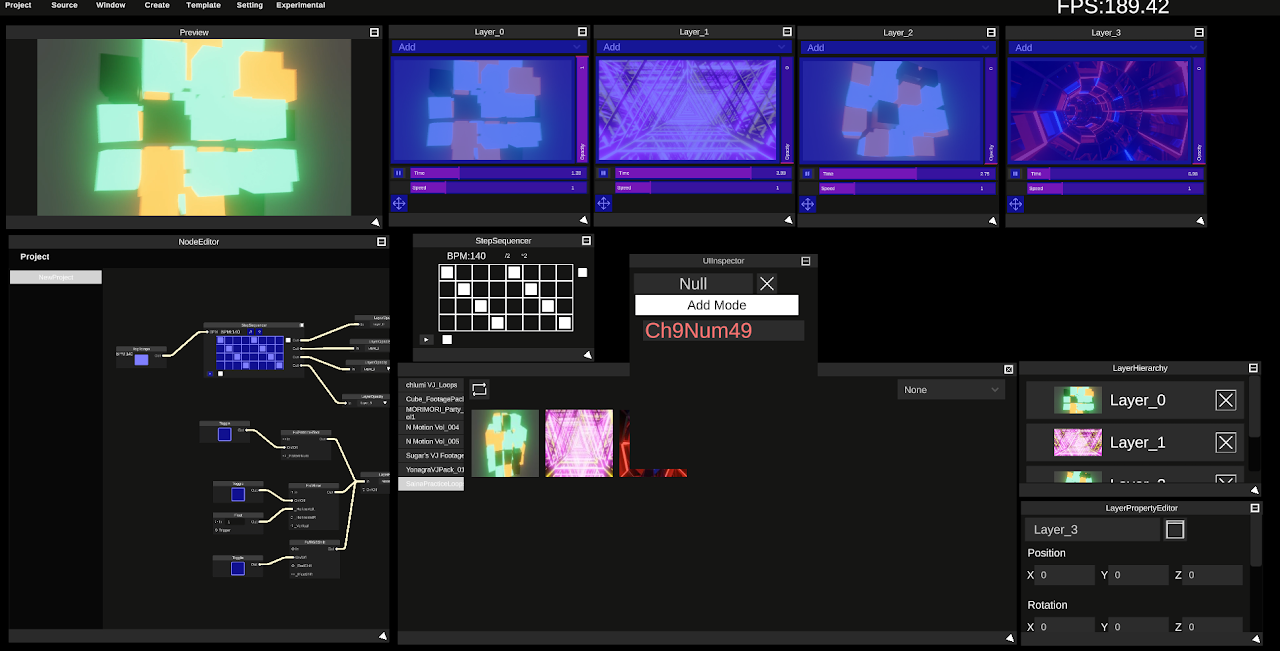Open the Source menu
The height and width of the screenshot is (651, 1280).
click(64, 5)
